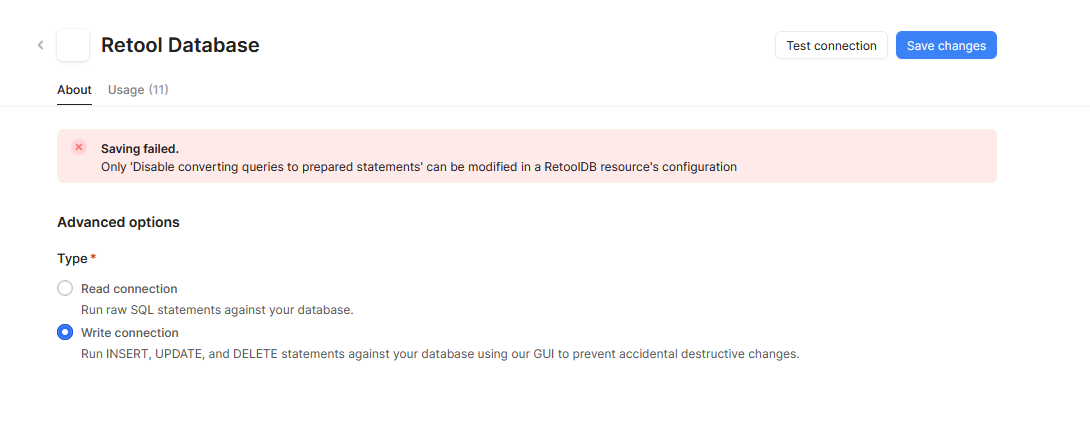Click the 'Saving failed.' heading
The width and height of the screenshot is (1090, 439).
(x=140, y=149)
